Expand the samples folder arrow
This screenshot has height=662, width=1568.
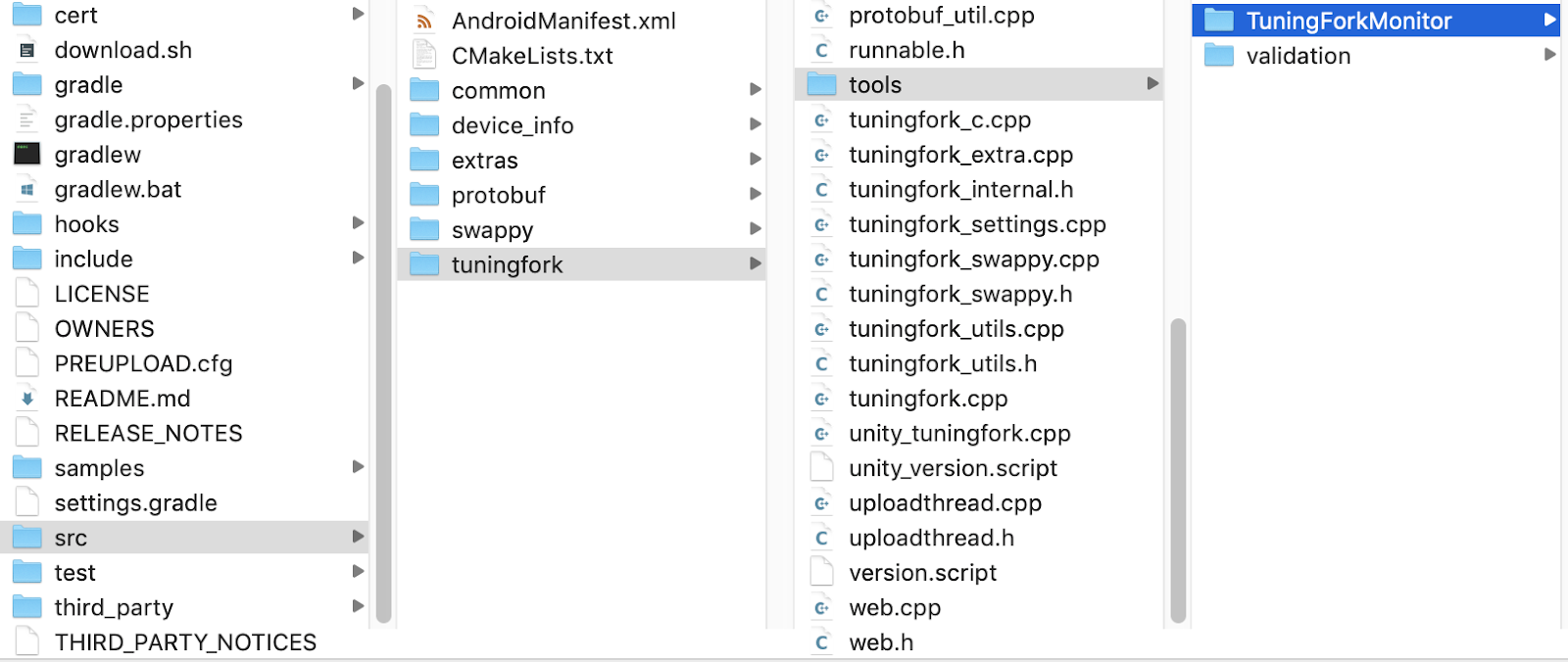tap(358, 467)
